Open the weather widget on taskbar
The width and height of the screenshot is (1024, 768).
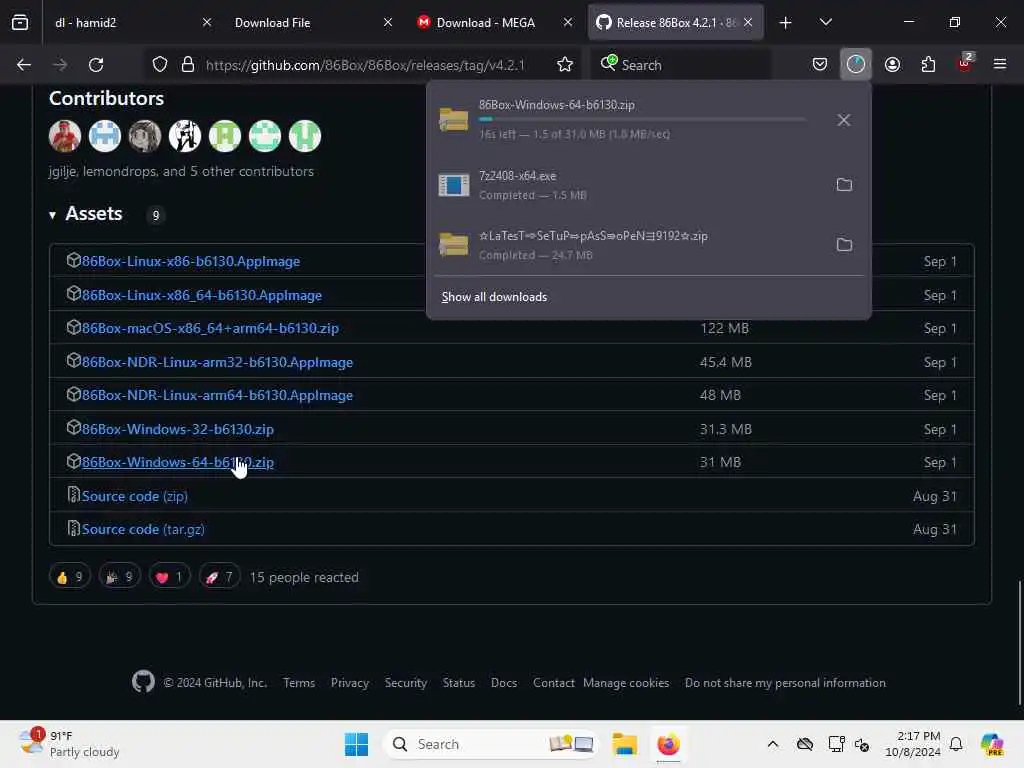click(x=69, y=744)
